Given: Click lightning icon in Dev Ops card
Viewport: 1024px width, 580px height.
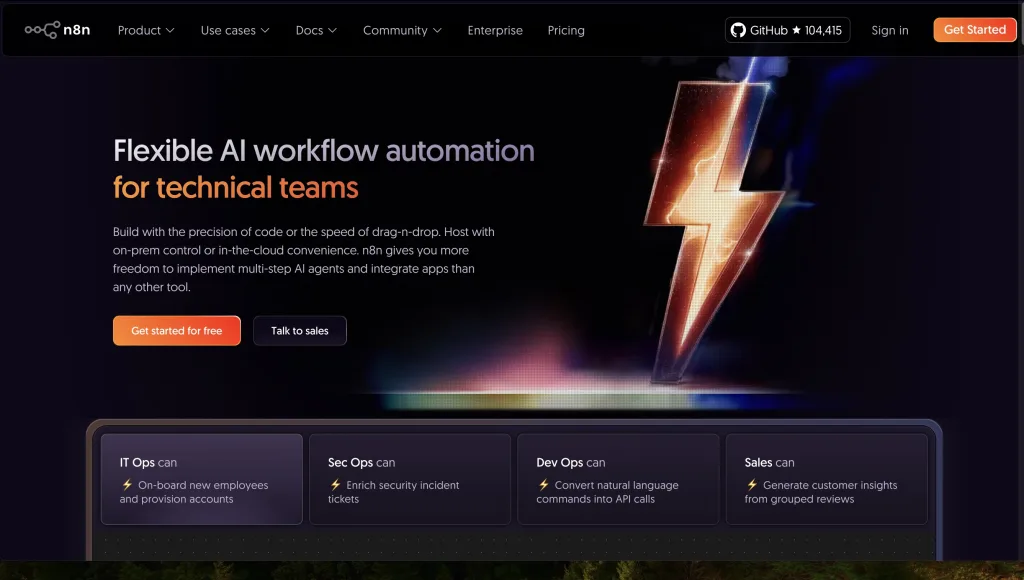Looking at the screenshot, I should click(x=544, y=485).
